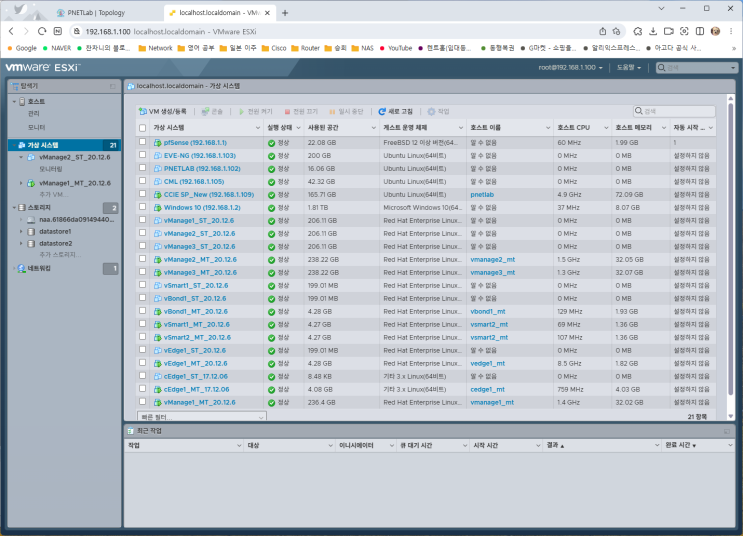This screenshot has height=536, width=743.
Task: Check the vManage1_ST_20.12.6 row checkbox
Action: (x=143, y=219)
